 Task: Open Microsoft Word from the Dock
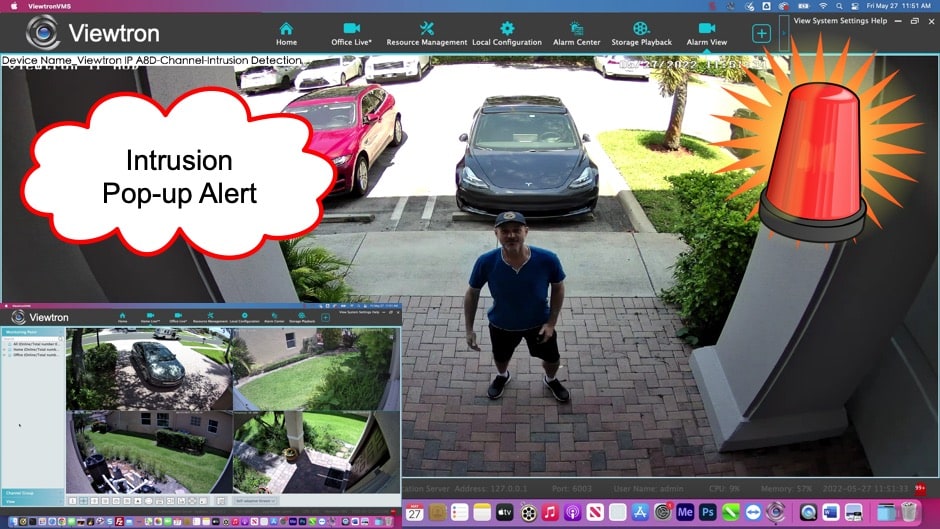tap(830, 512)
